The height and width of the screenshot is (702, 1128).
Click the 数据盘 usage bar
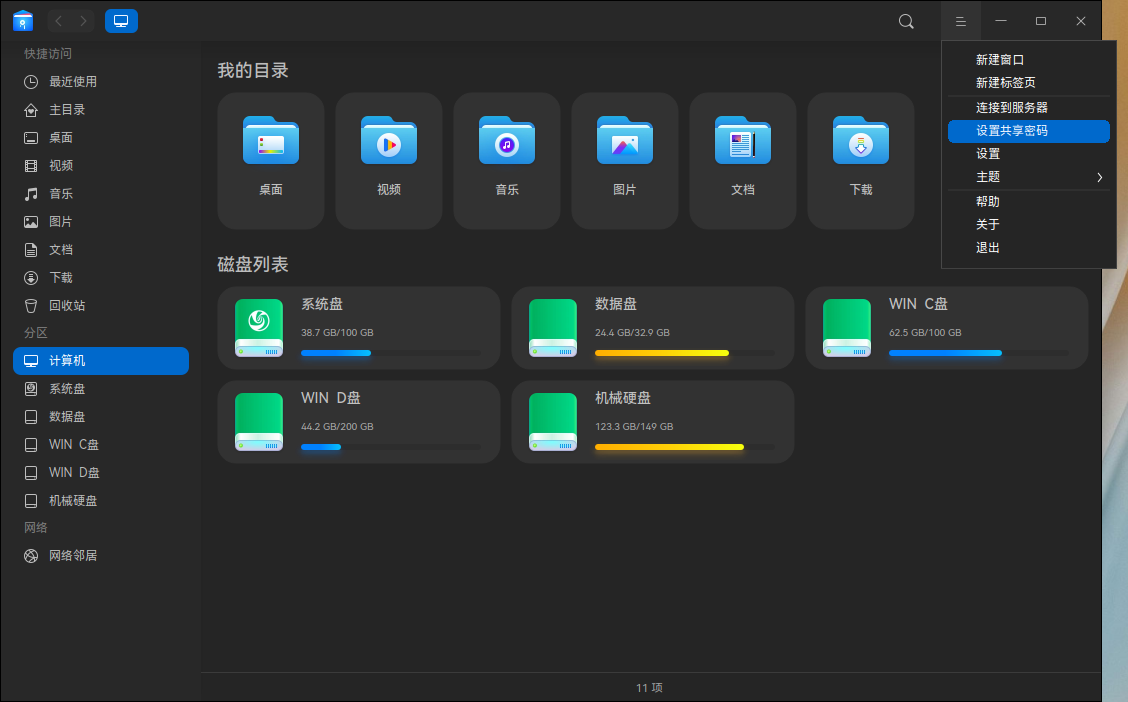pyautogui.click(x=685, y=353)
